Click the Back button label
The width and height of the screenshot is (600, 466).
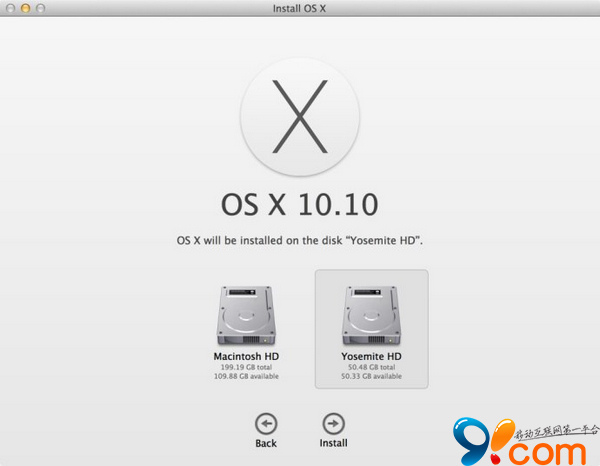[x=266, y=443]
